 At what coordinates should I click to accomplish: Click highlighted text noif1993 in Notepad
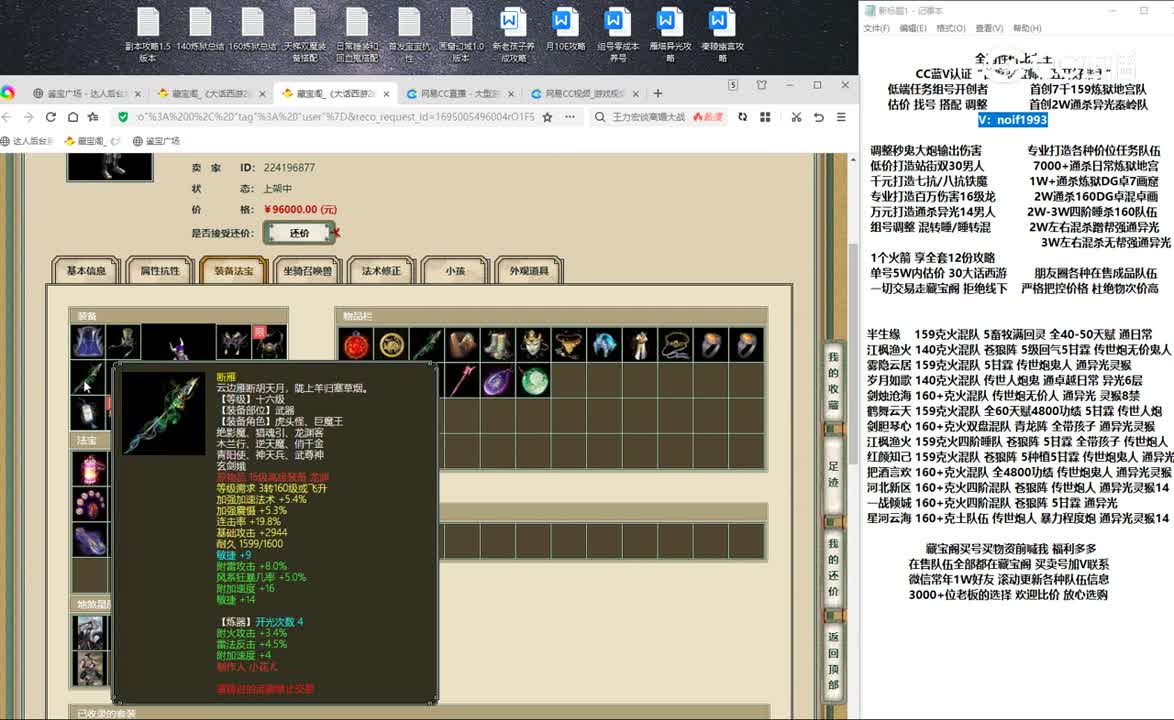click(x=1012, y=120)
